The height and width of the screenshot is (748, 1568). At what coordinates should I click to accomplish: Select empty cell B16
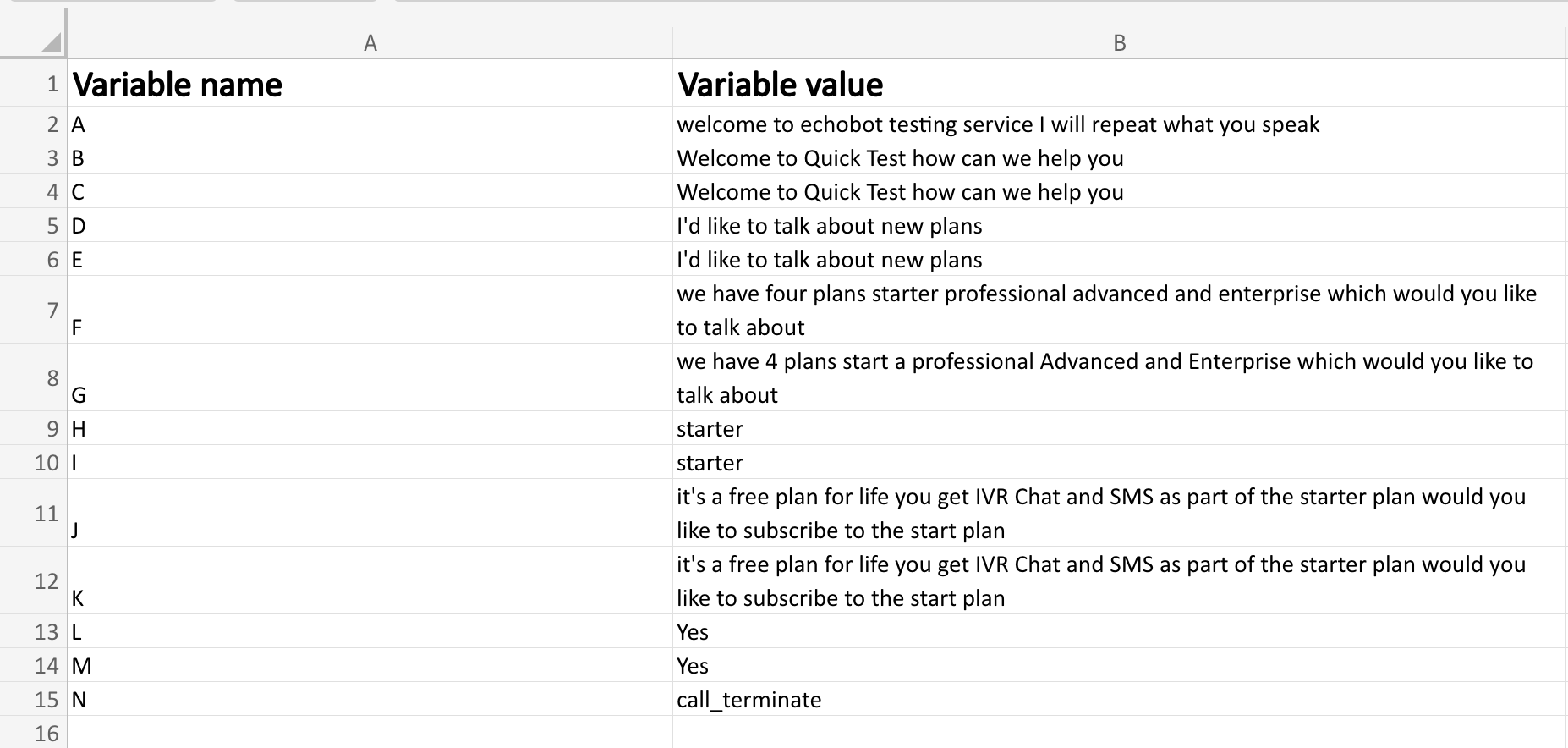tap(1119, 733)
